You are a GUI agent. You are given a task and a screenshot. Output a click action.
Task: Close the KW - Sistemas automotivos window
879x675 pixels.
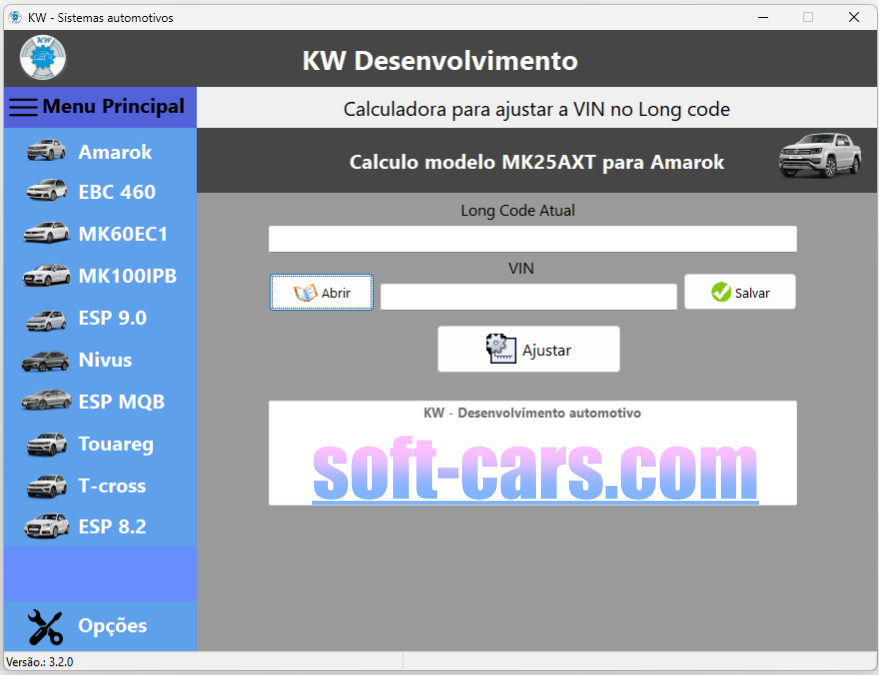854,17
